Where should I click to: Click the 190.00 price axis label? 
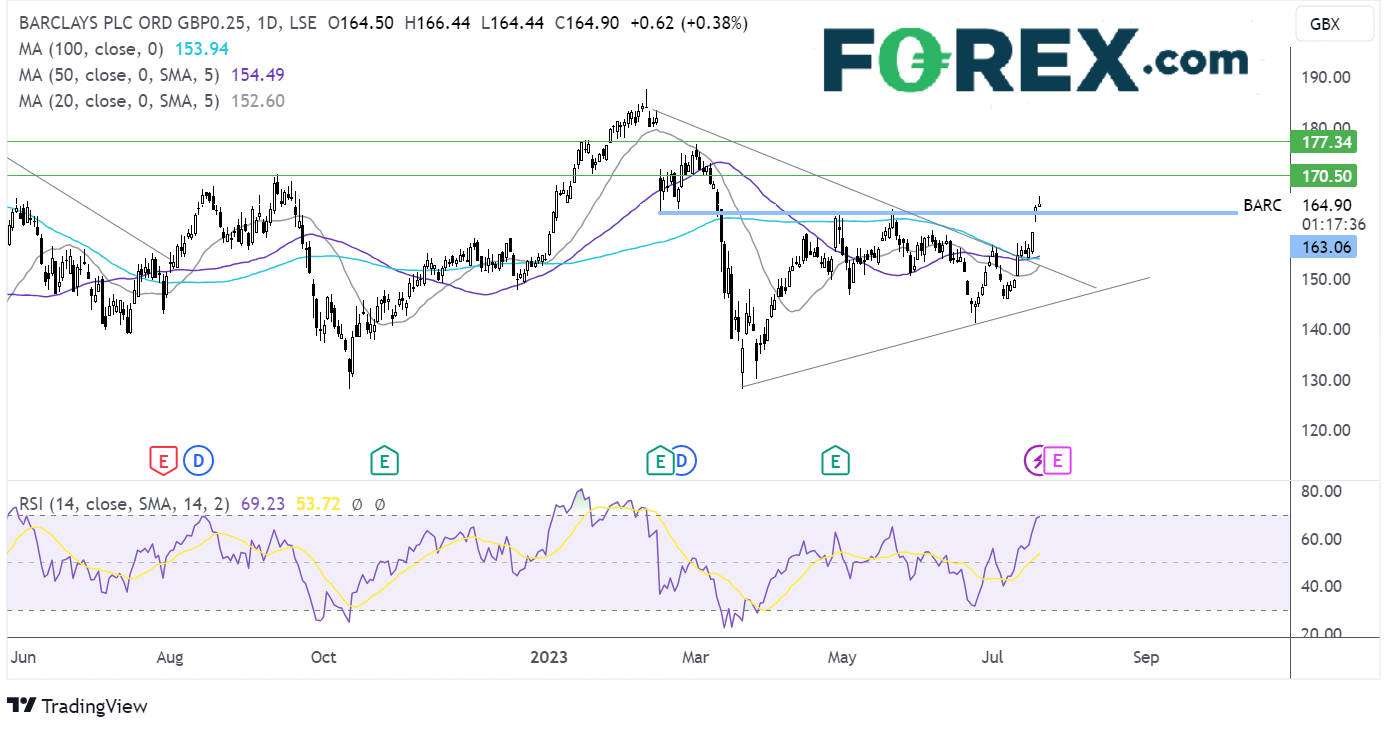point(1327,77)
